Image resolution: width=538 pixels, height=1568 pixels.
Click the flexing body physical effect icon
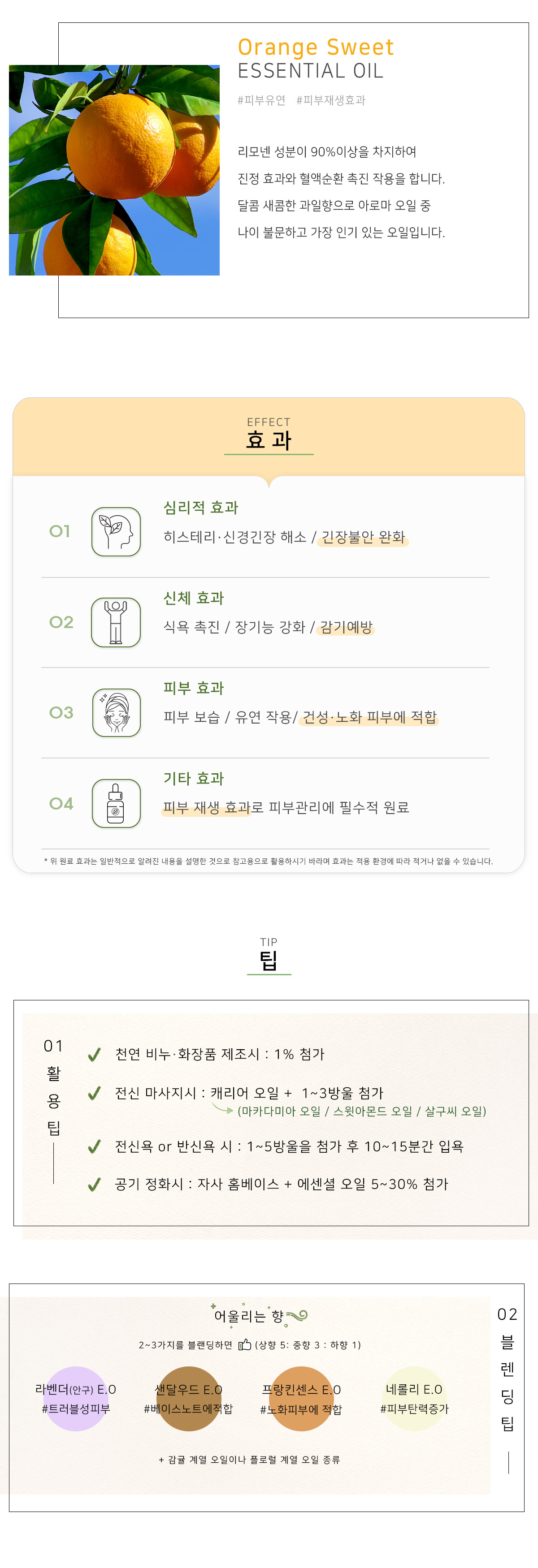[116, 622]
